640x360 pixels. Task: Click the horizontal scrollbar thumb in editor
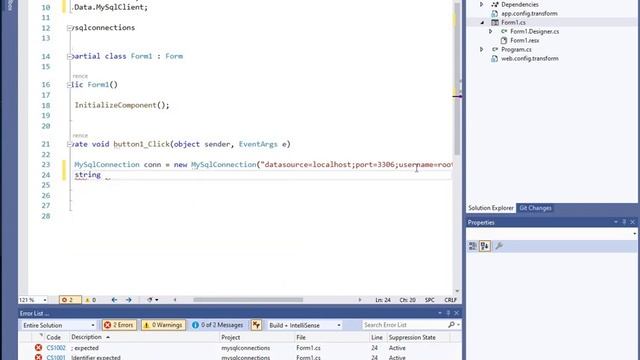(248, 300)
